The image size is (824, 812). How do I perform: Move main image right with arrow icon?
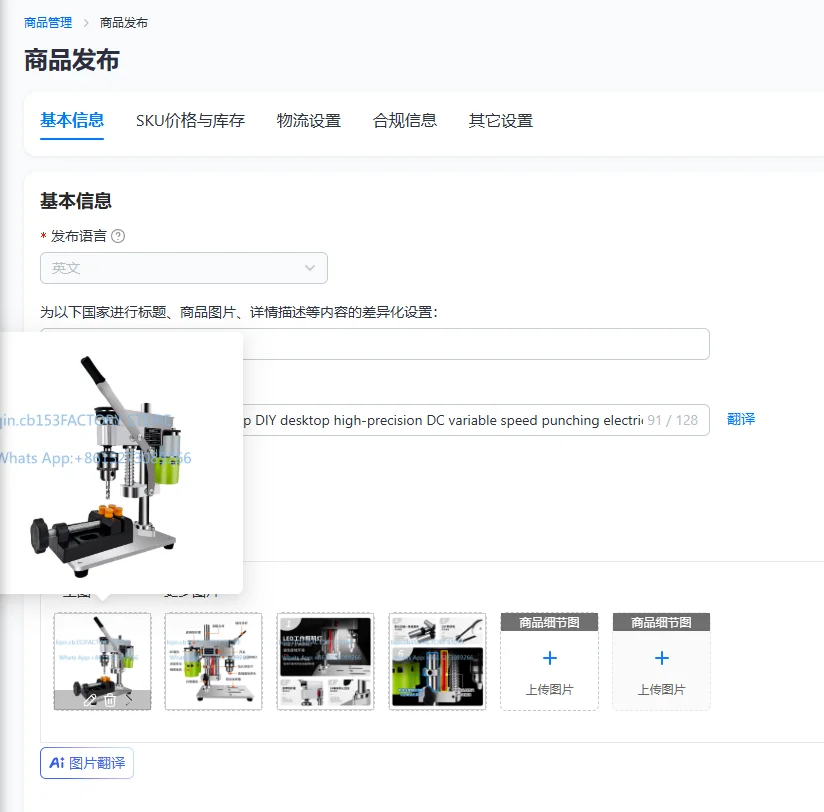(129, 700)
